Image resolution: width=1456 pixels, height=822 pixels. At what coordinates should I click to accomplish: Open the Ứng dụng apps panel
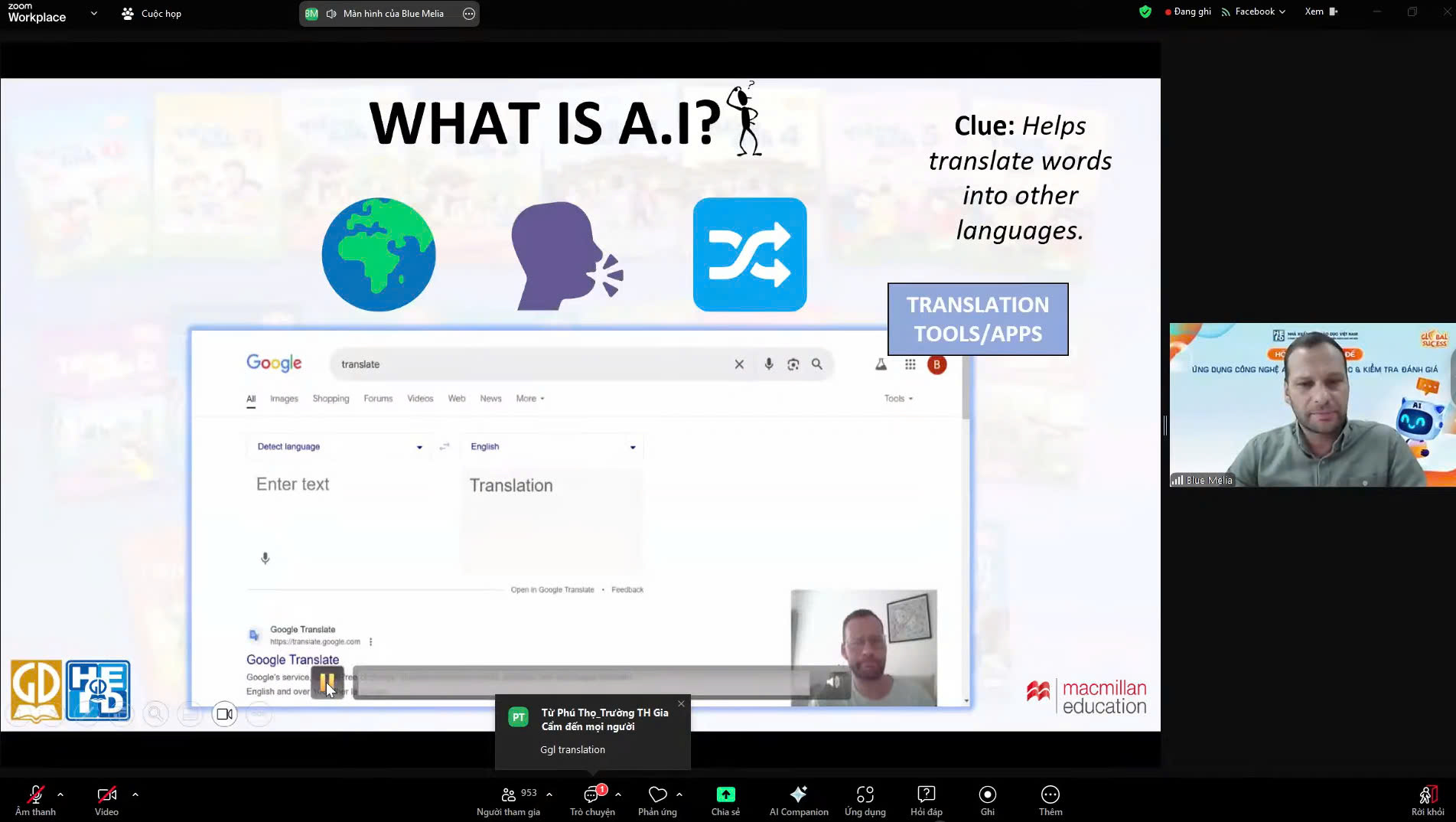(x=865, y=800)
